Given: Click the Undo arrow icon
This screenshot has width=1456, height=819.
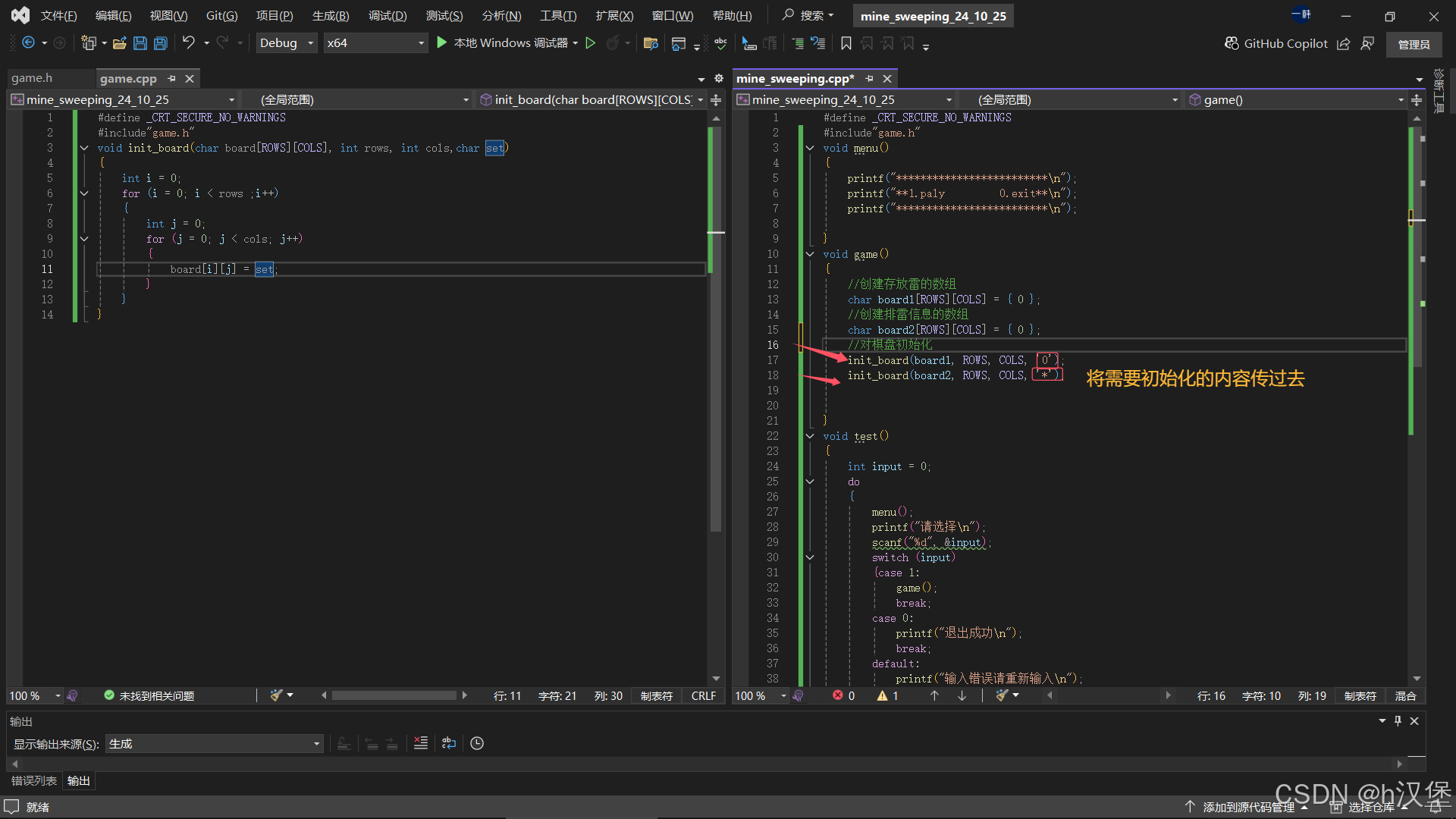Looking at the screenshot, I should 189,43.
